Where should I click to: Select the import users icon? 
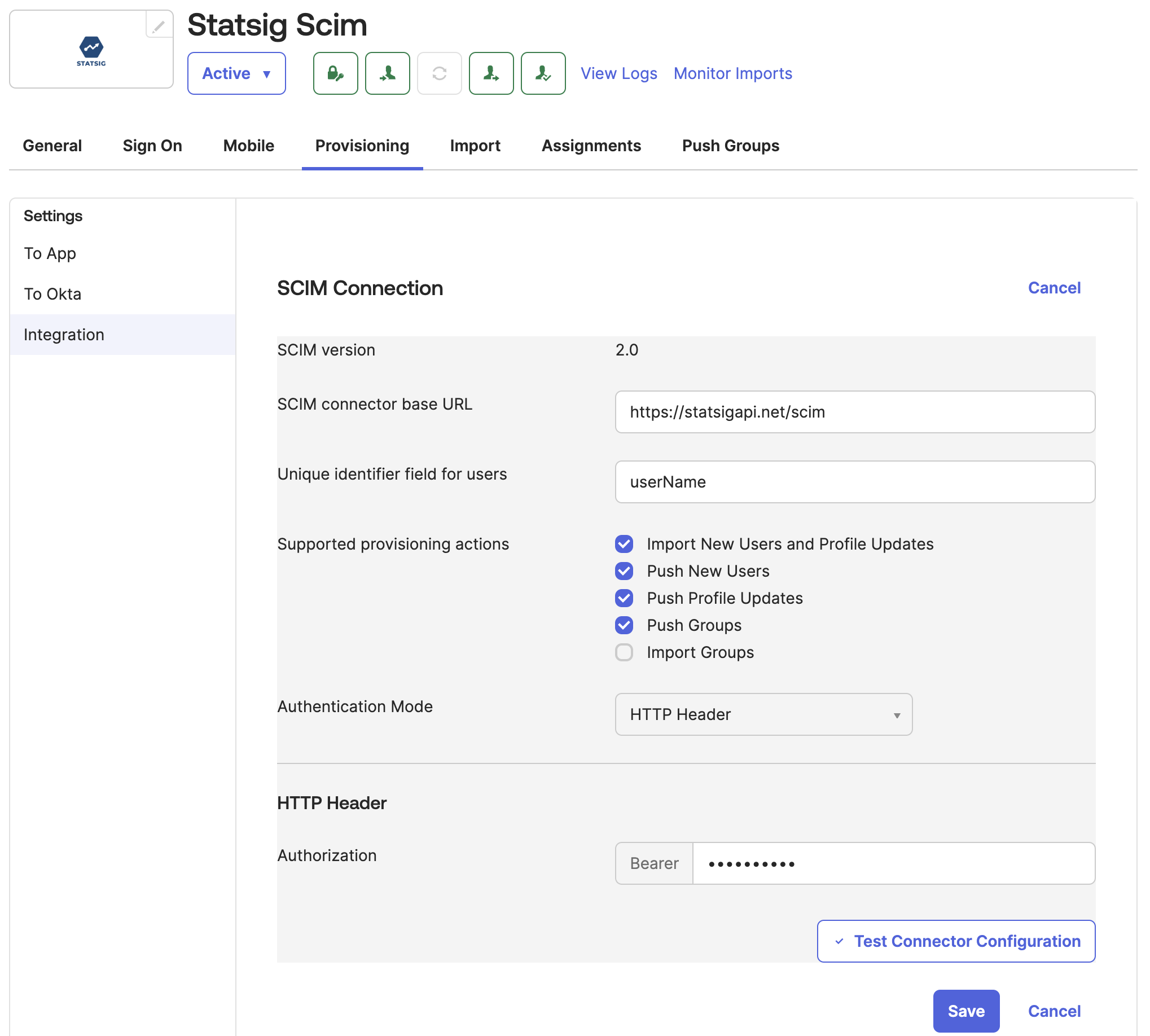[388, 73]
